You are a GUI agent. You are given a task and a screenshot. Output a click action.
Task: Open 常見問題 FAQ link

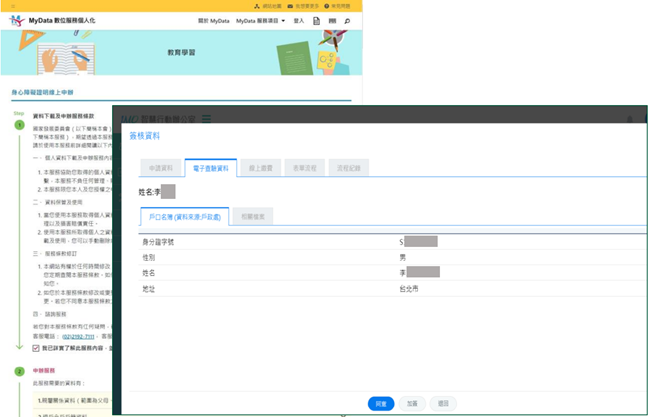(337, 6)
